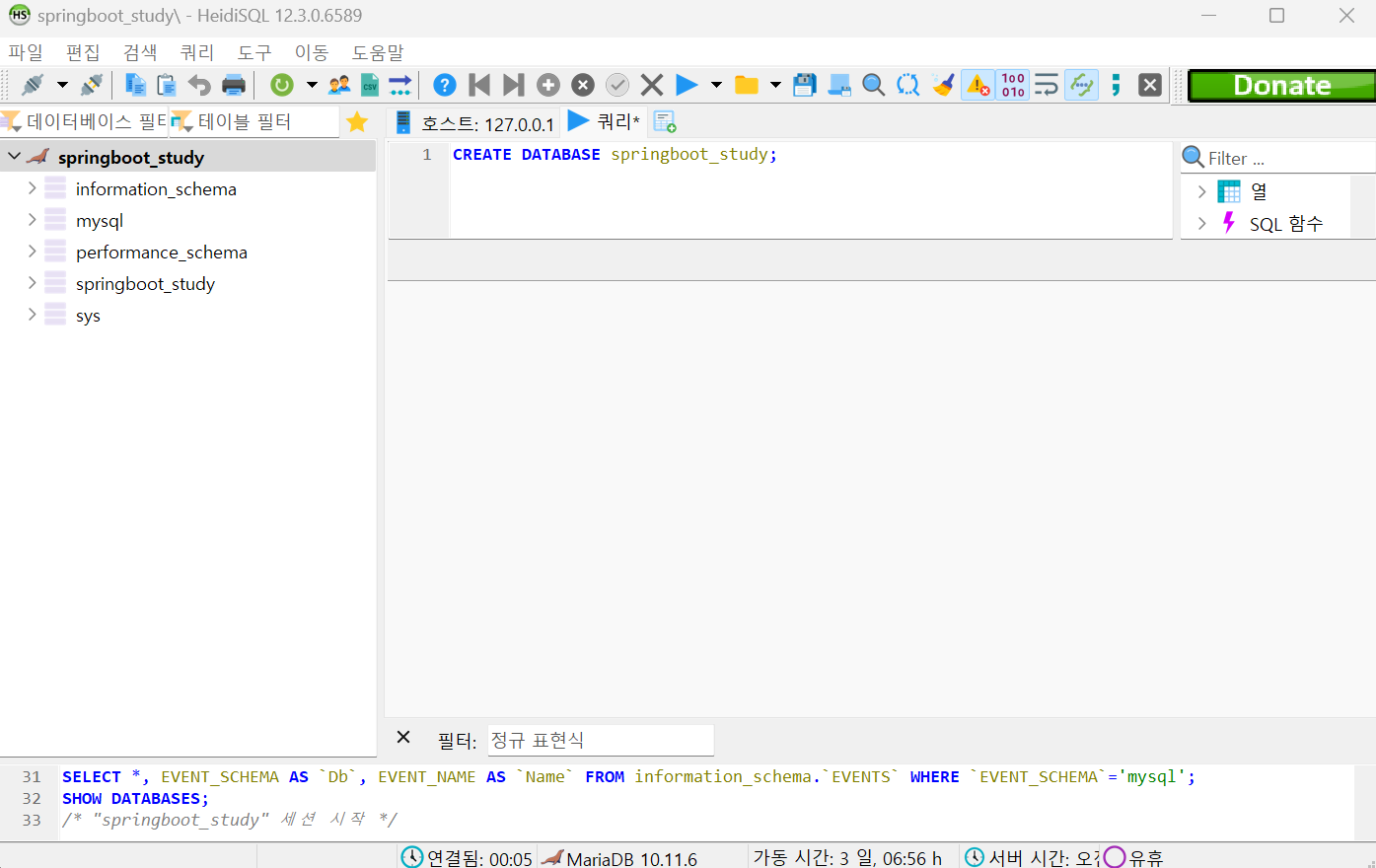This screenshot has width=1376, height=868.
Task: Expand the mysql database node
Action: click(33, 219)
